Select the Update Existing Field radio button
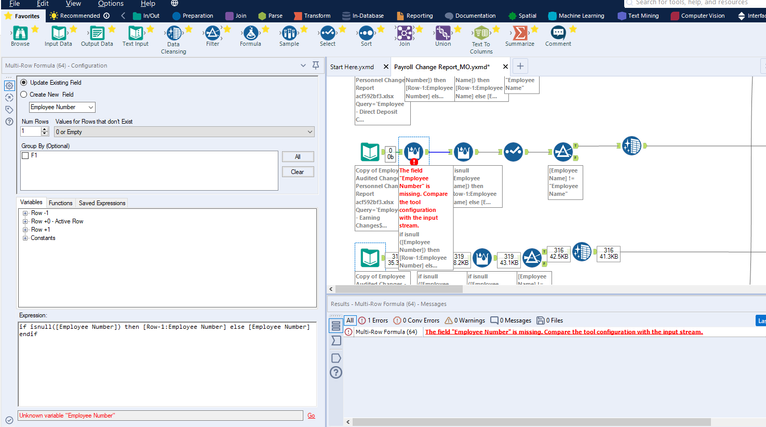 tap(25, 81)
